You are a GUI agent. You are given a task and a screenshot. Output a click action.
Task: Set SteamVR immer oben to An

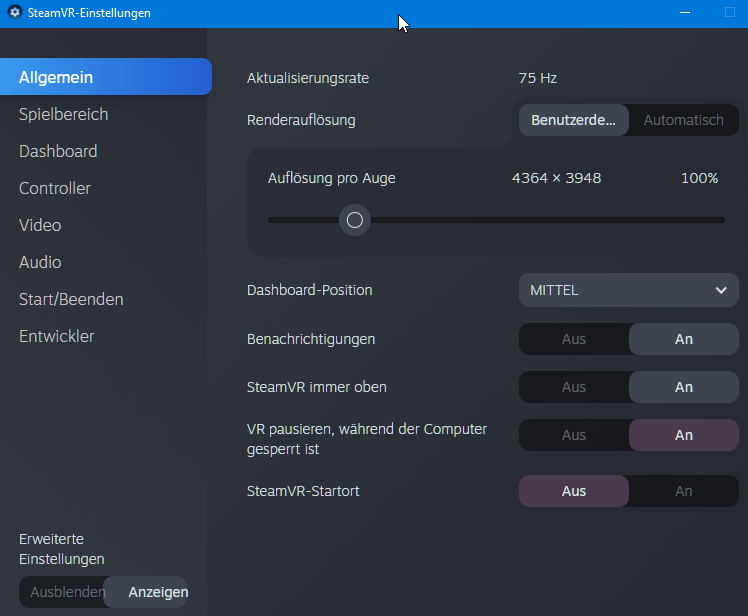(684, 387)
